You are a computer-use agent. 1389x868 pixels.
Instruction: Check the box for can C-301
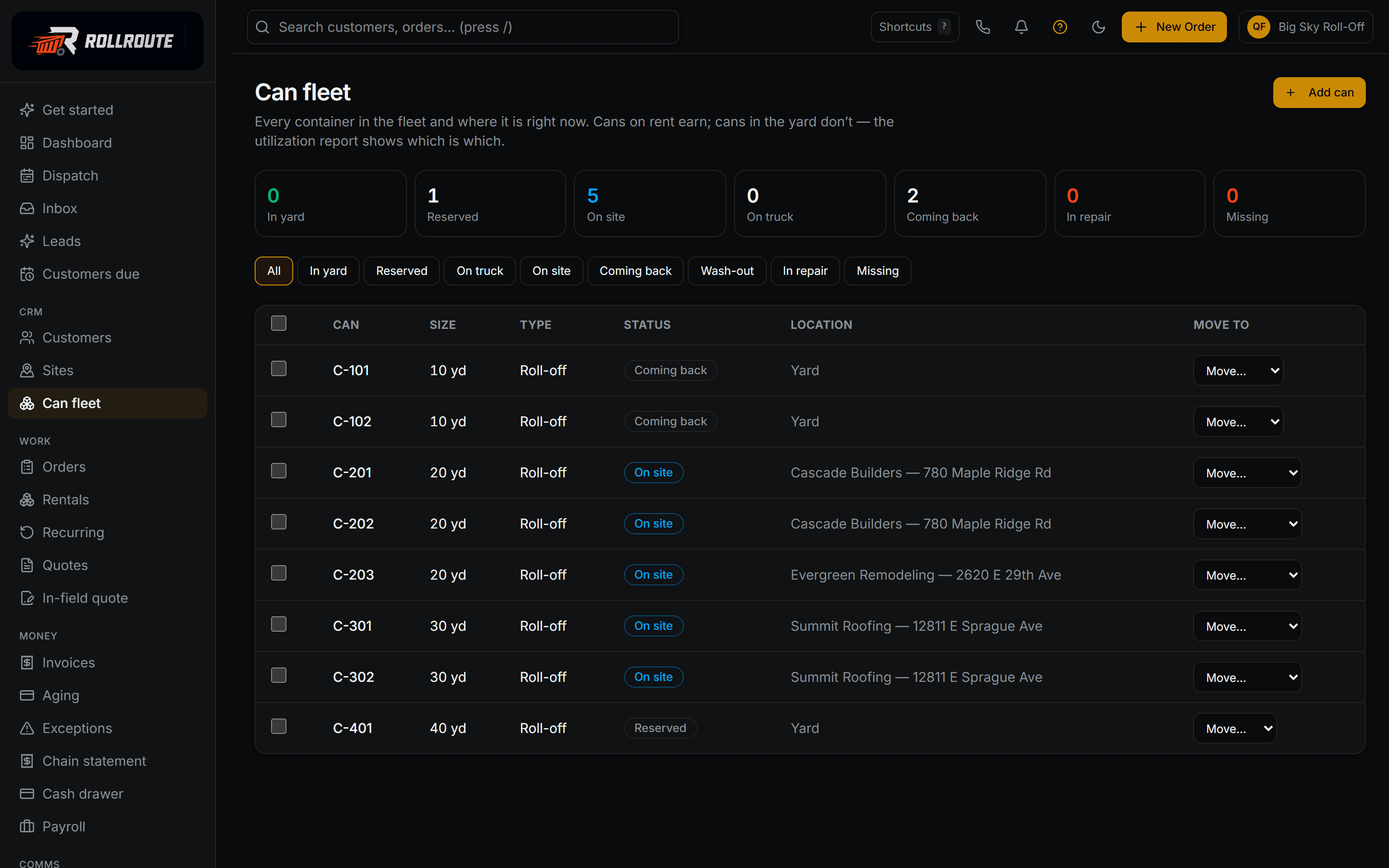[278, 624]
